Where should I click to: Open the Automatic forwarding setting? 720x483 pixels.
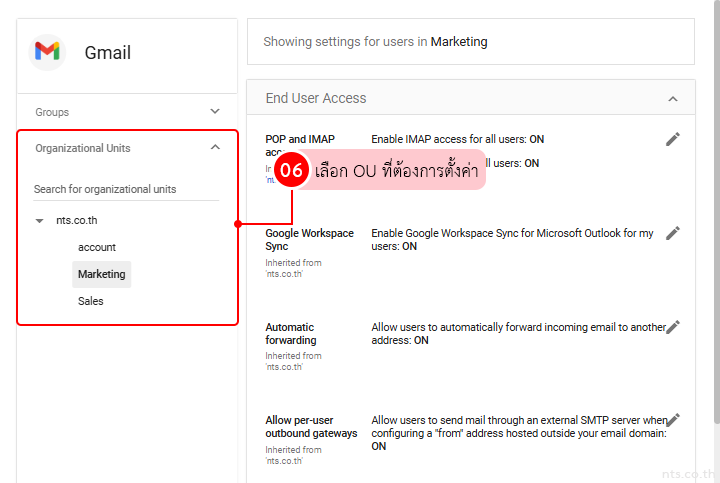[289, 333]
